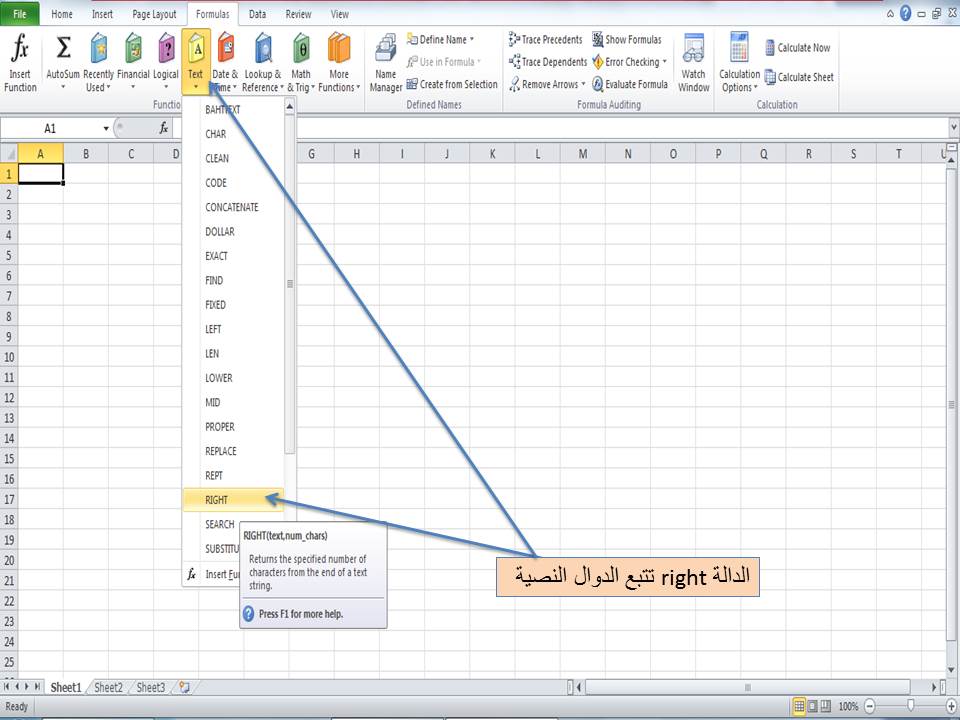This screenshot has height=720, width=960.
Task: Open the Insert Function dialog icon
Action: pos(20,49)
